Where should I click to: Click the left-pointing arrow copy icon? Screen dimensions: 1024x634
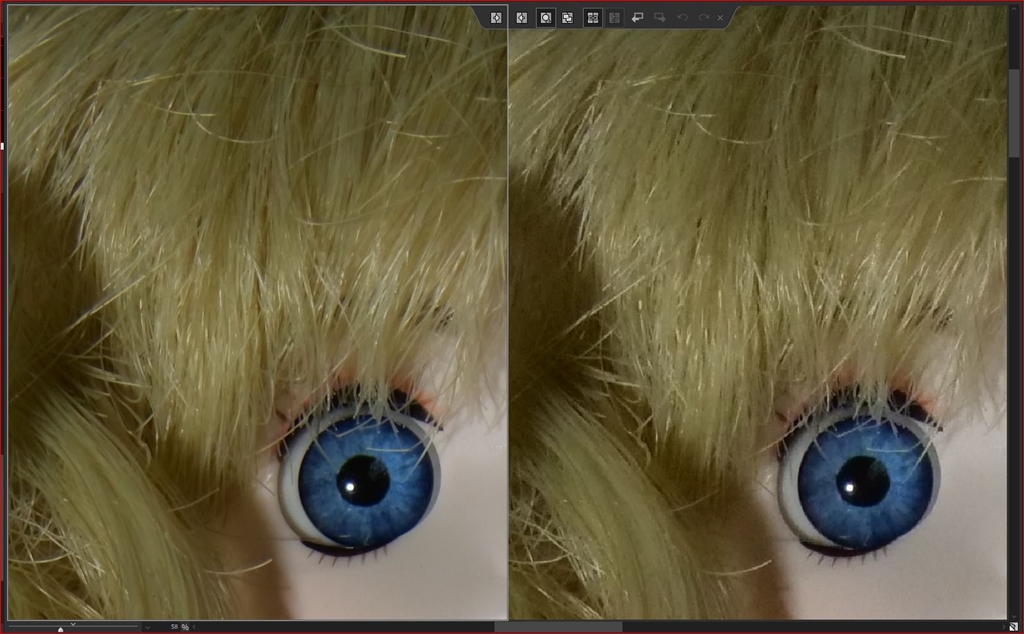637,18
